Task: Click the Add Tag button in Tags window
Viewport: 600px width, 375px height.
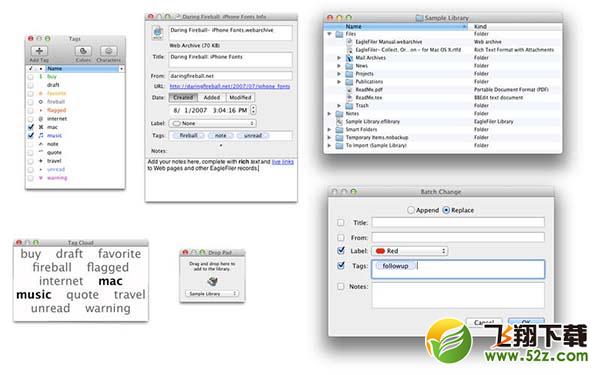Action: [39, 51]
